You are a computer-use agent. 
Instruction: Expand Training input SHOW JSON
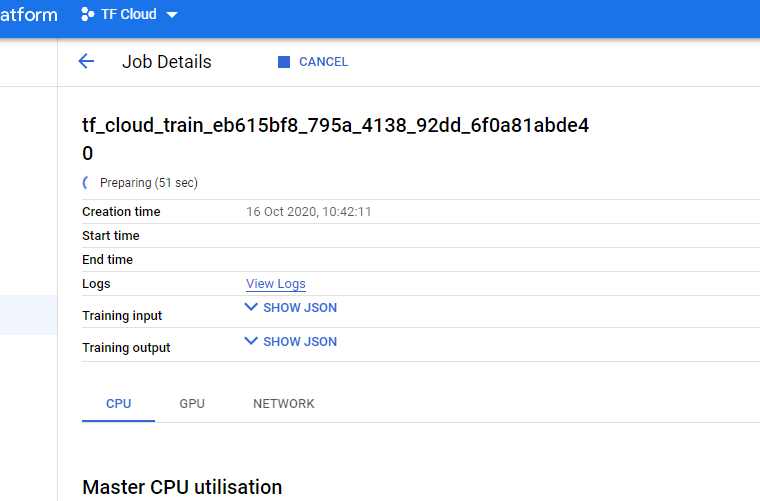click(291, 308)
